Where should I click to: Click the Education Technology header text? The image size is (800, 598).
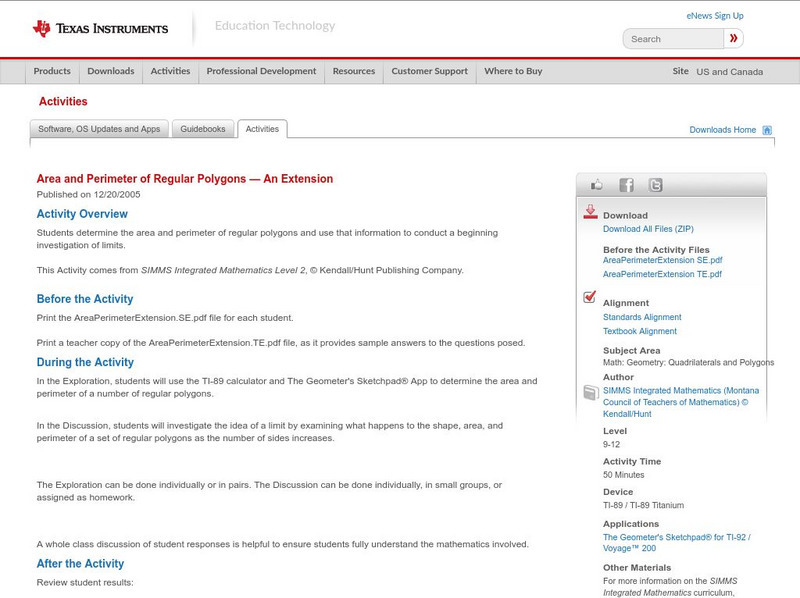pyautogui.click(x=274, y=26)
